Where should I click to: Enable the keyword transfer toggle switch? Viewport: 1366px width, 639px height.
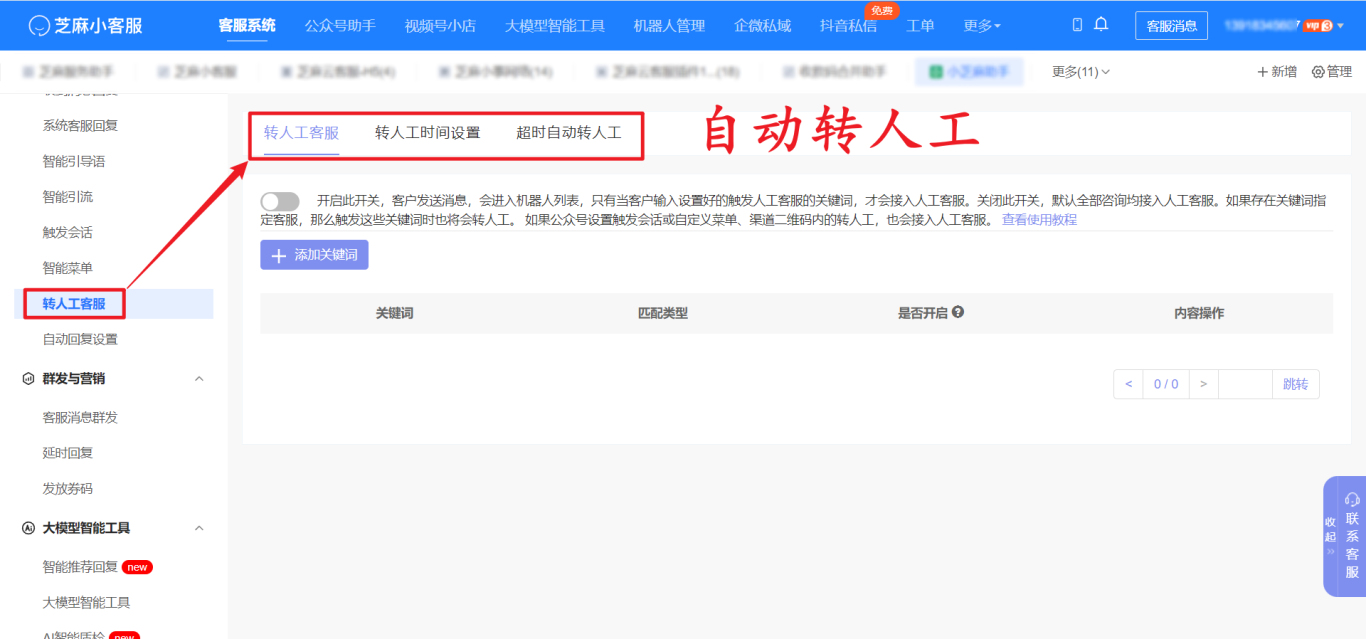click(280, 201)
